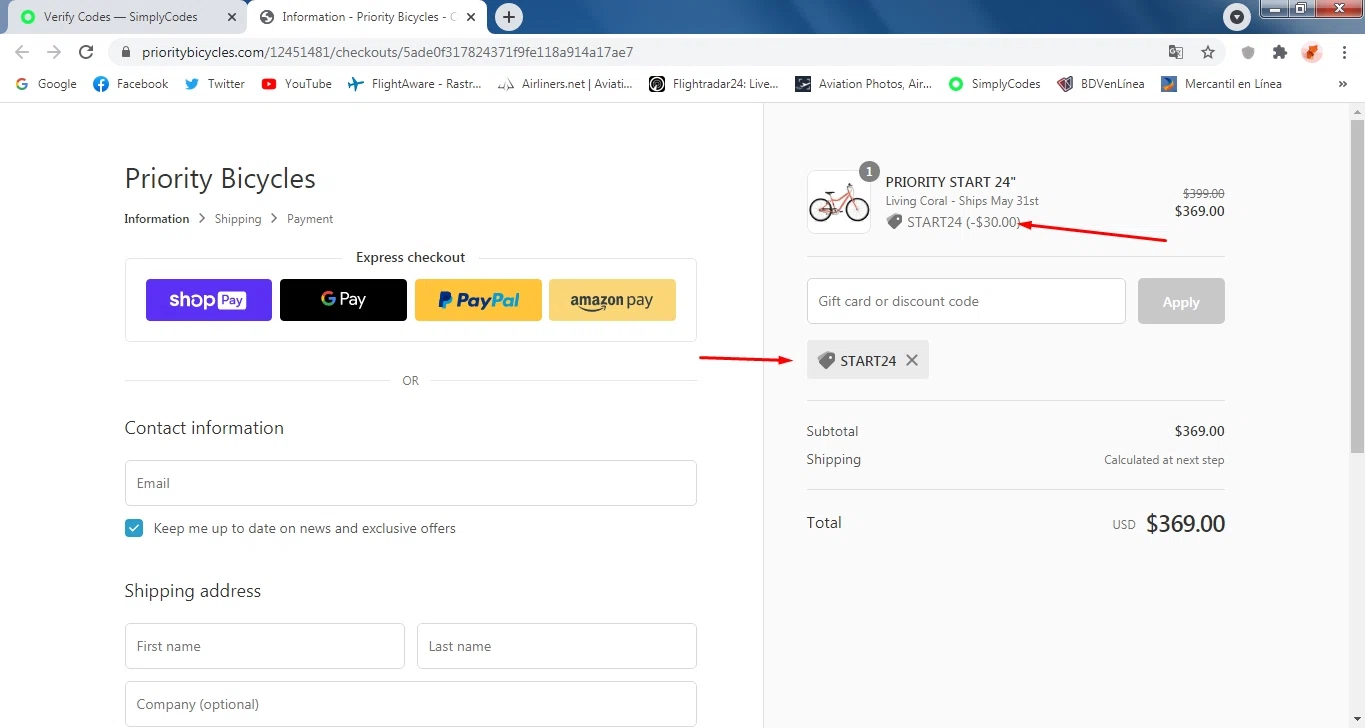Check out with Google Pay
The width and height of the screenshot is (1365, 728).
343,300
